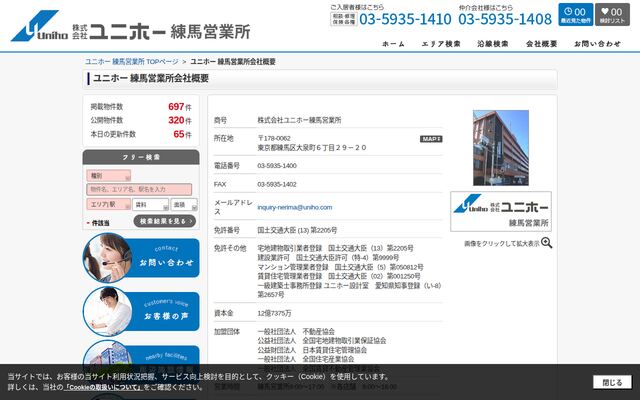Image resolution: width=640 pixels, height=400 pixels.
Task: Go to ホーム in navigation menu
Action: point(393,44)
